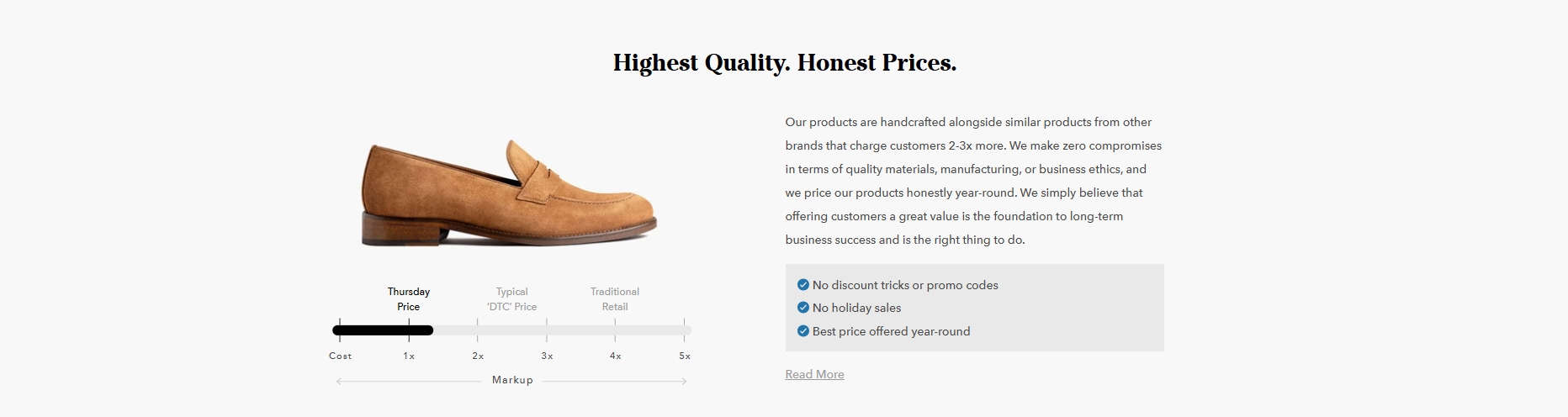This screenshot has width=1568, height=417.
Task: Click the 2x tick on markup scale
Action: tap(478, 356)
